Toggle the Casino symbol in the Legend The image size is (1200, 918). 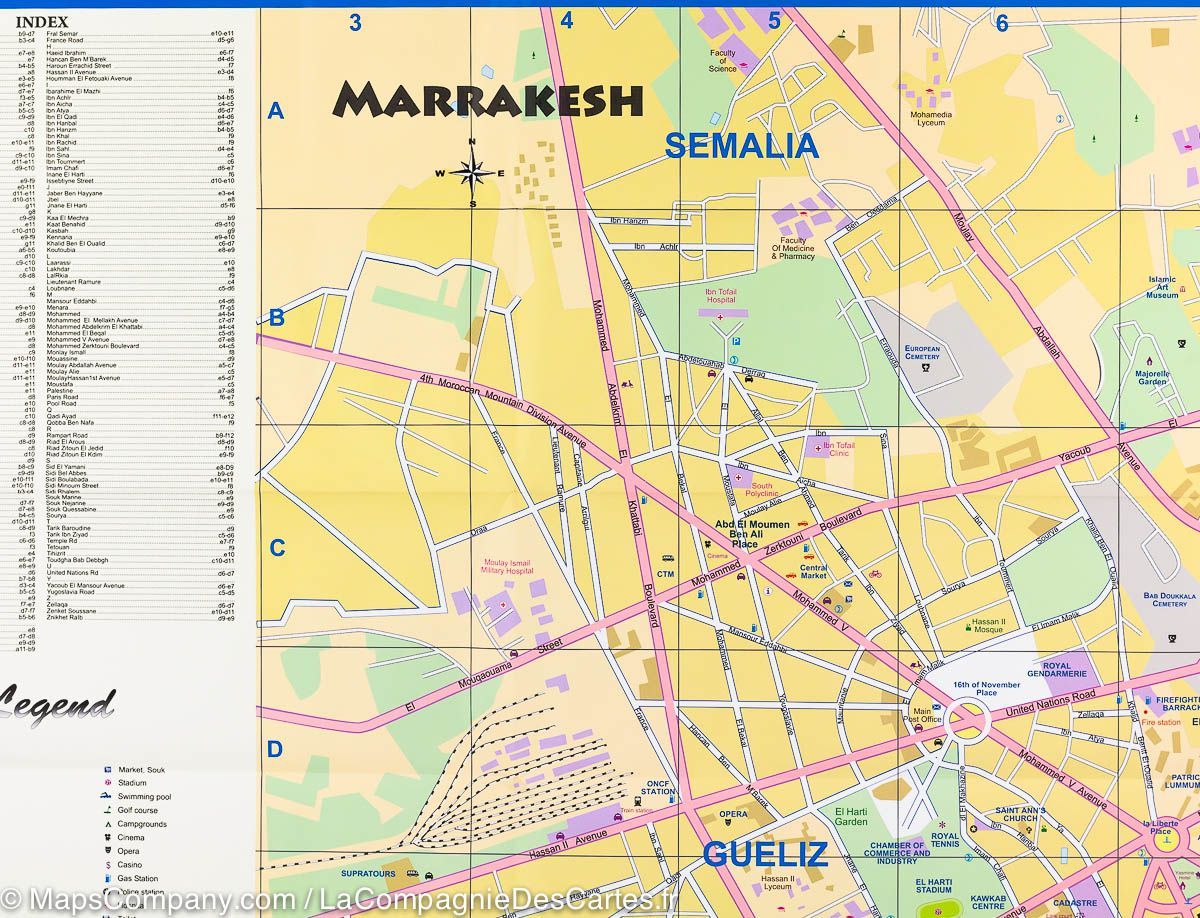[x=106, y=865]
